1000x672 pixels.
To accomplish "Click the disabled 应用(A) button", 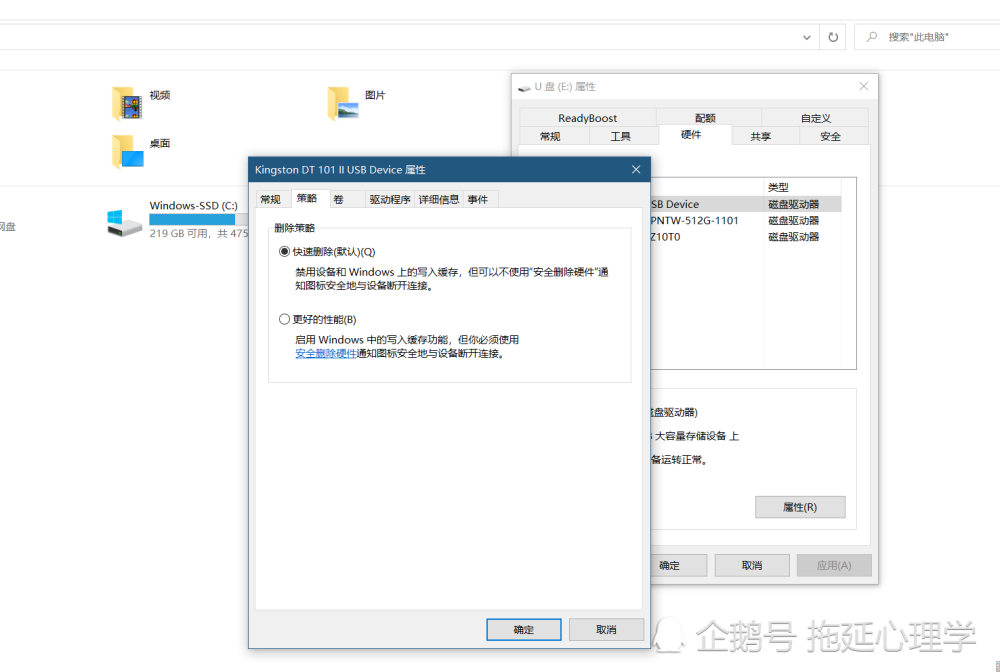I will pyautogui.click(x=834, y=565).
